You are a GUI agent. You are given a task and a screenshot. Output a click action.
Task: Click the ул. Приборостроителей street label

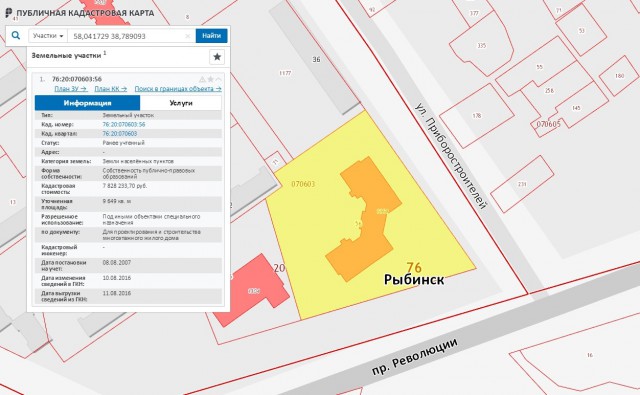pos(451,156)
